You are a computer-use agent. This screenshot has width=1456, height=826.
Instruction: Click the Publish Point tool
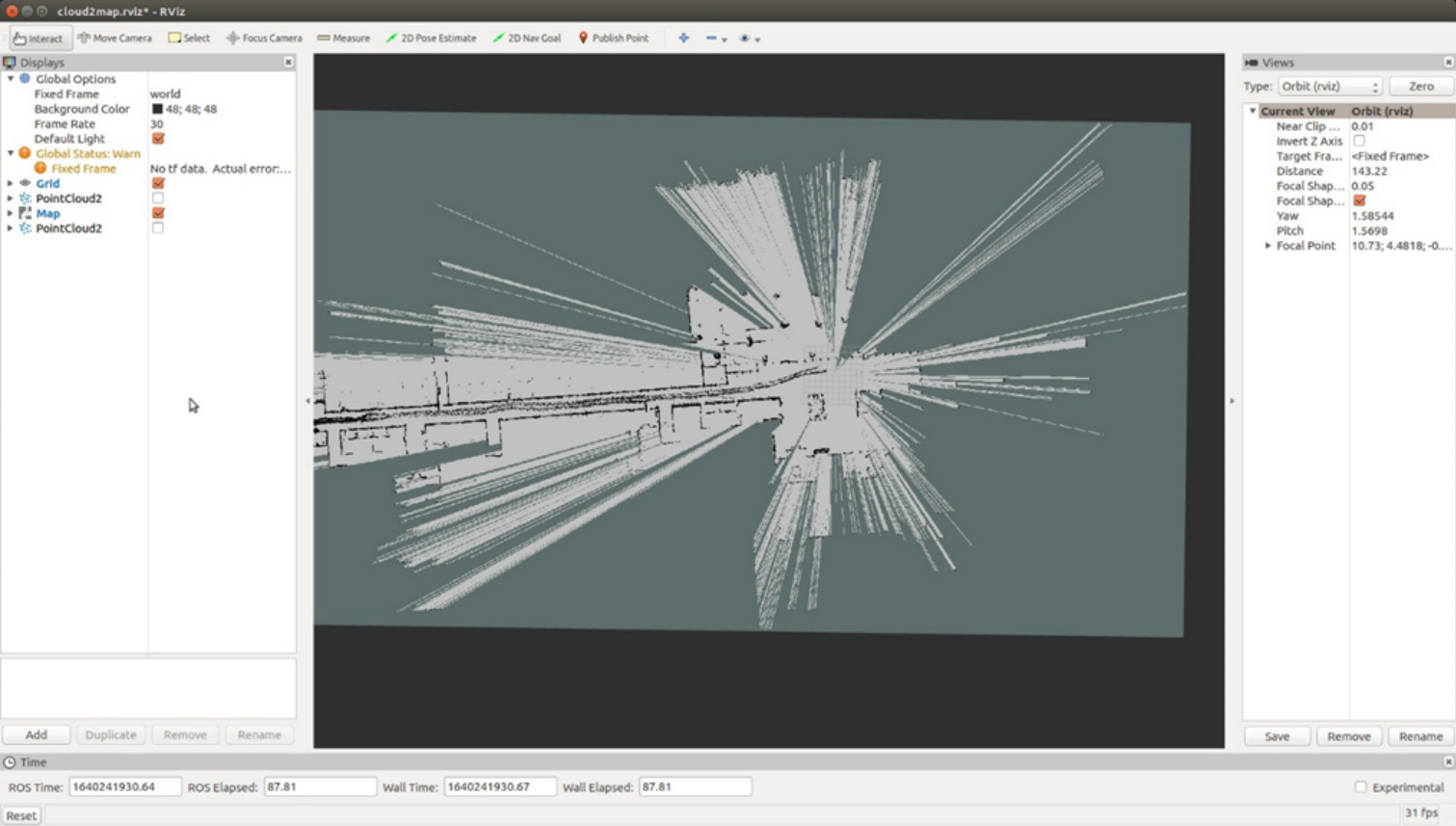pyautogui.click(x=613, y=39)
